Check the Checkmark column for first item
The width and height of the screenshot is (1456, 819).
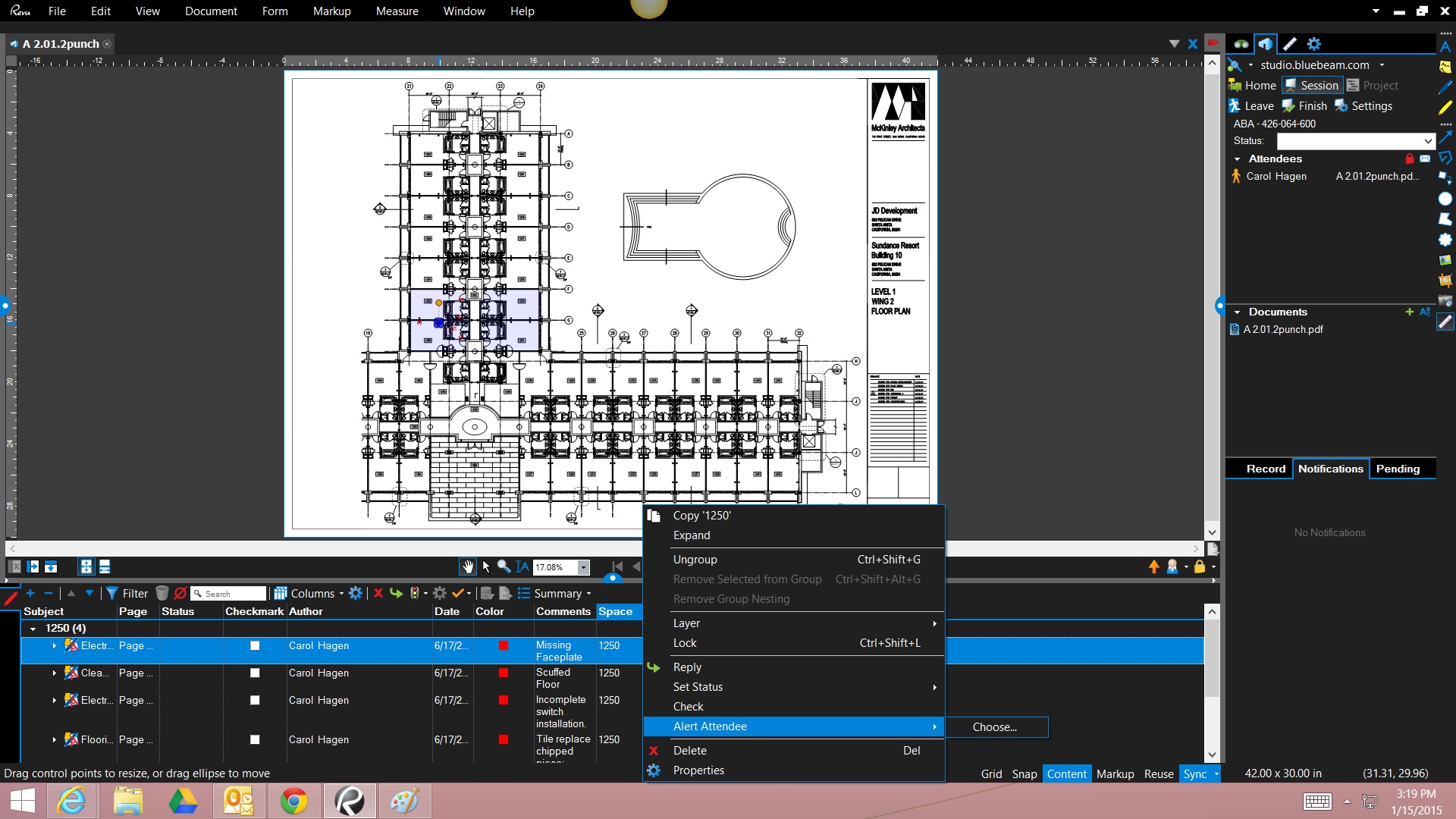(x=254, y=645)
